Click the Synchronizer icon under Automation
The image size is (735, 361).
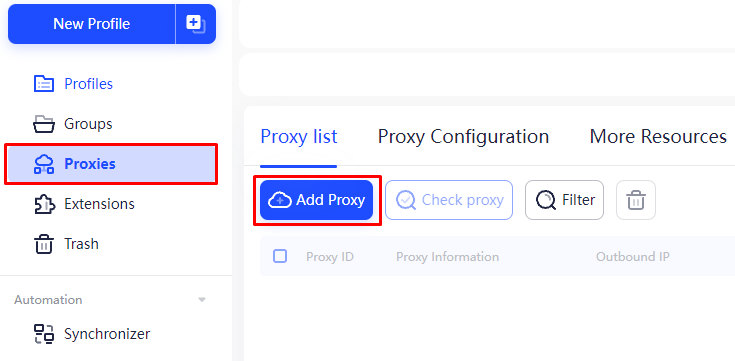[44, 334]
